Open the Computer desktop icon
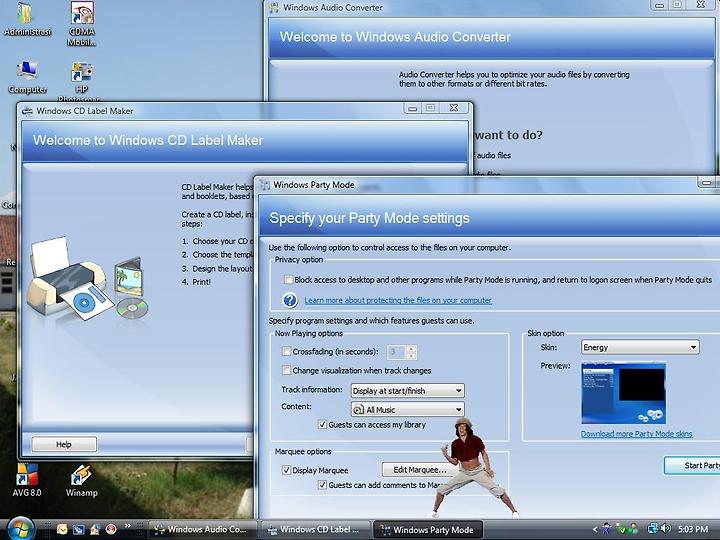The width and height of the screenshot is (720, 540). (27, 77)
